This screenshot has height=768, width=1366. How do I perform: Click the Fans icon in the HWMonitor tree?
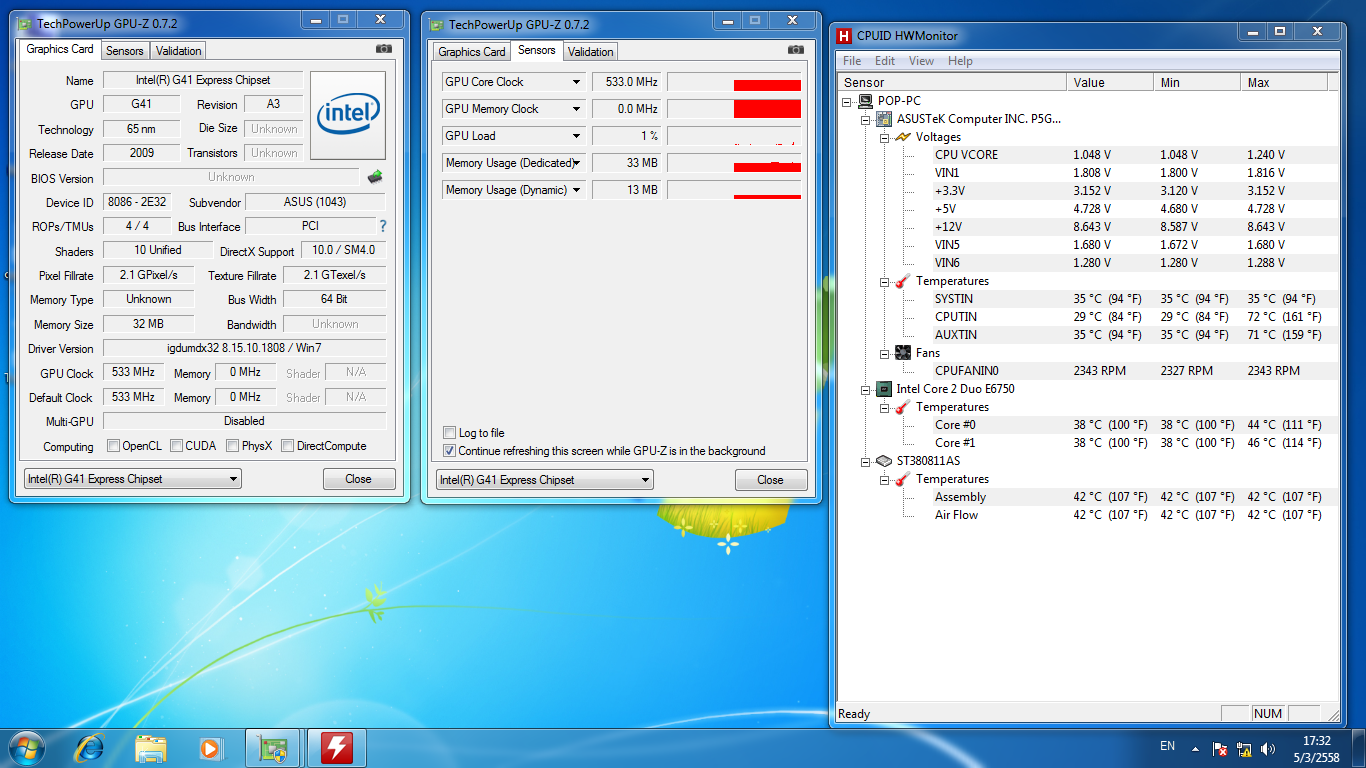coord(902,353)
